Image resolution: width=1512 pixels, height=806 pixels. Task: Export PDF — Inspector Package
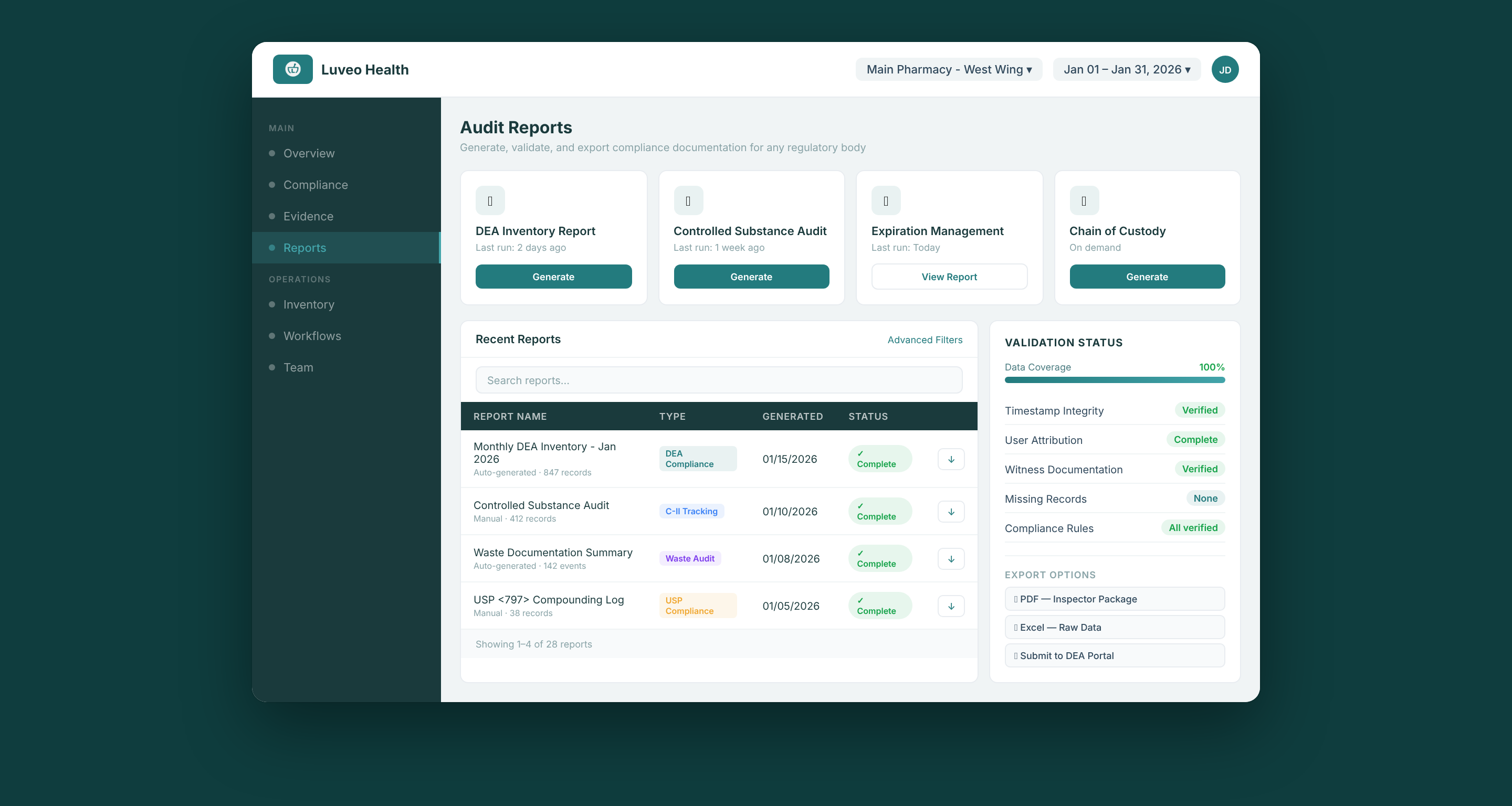point(1115,599)
